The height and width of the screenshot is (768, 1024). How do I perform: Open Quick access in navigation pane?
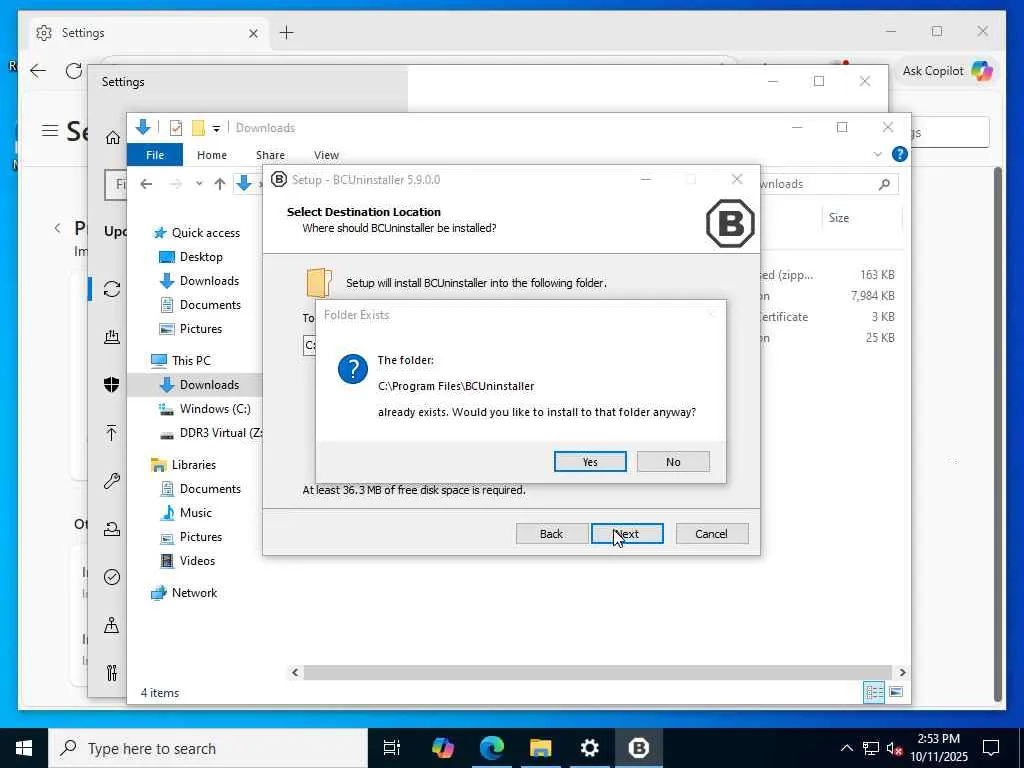(x=197, y=232)
